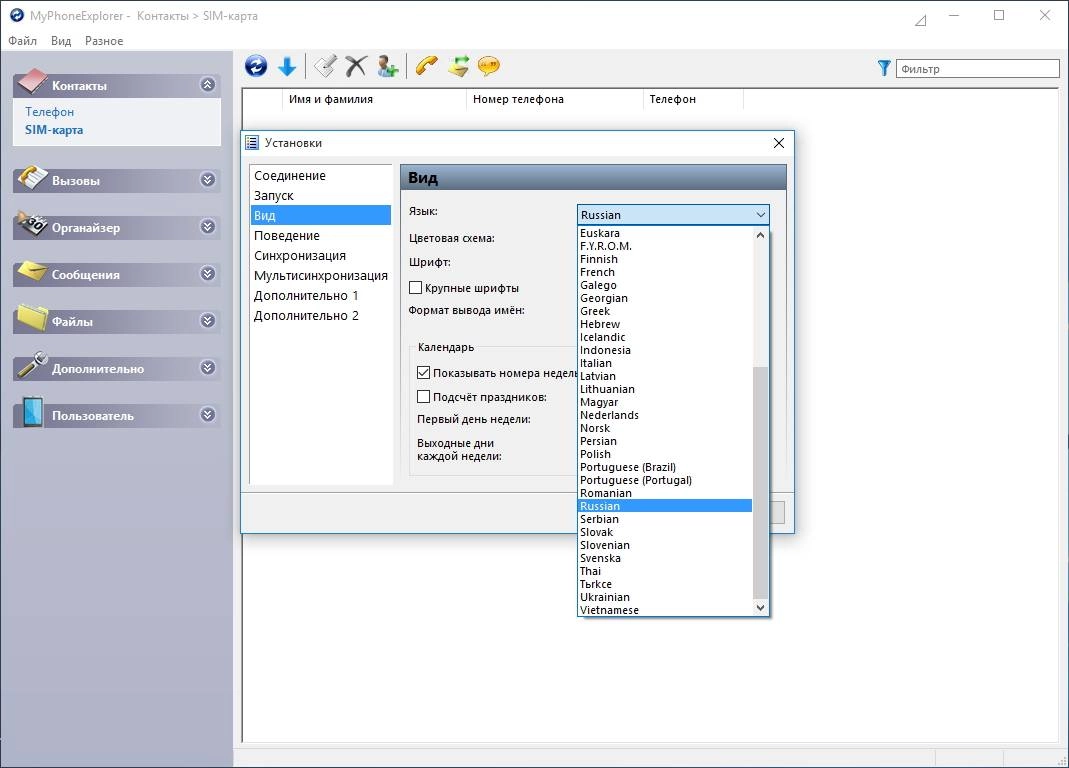Screen dimensions: 1069x768
Task: Choose Ukrainian from language list
Action: point(665,597)
